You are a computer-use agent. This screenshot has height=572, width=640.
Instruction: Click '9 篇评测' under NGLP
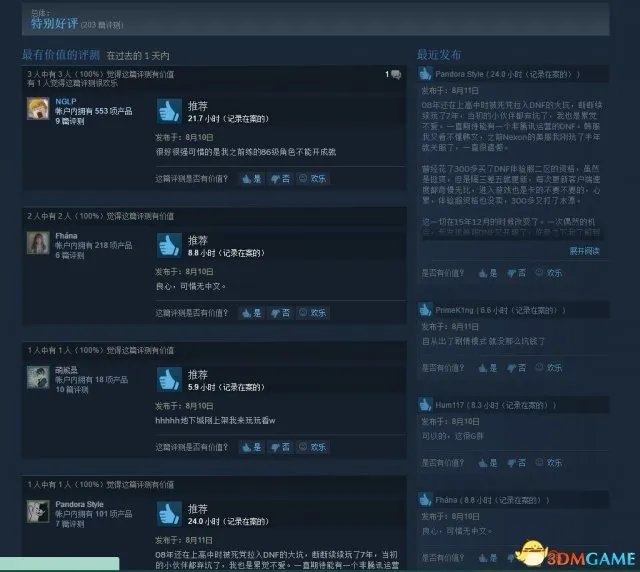coord(70,121)
